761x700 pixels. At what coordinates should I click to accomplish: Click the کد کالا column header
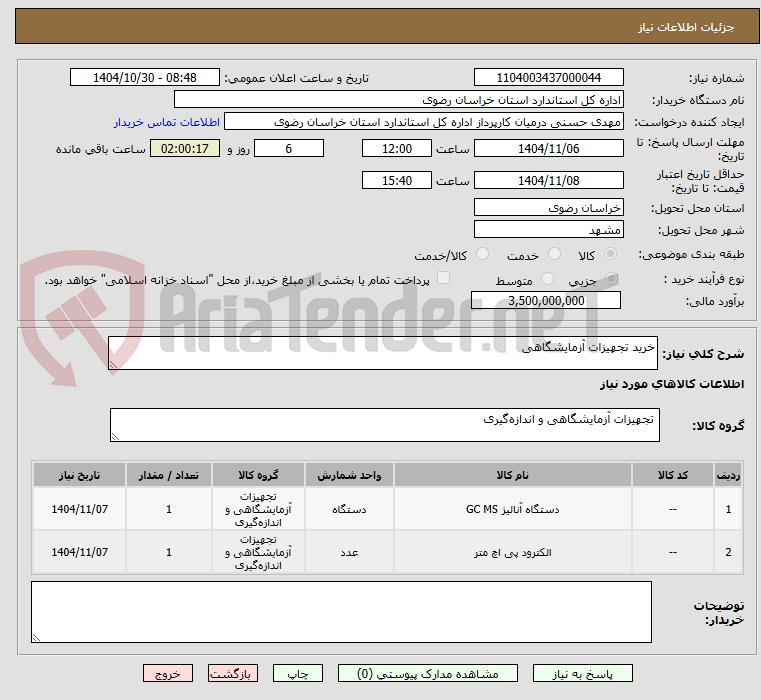(x=673, y=475)
